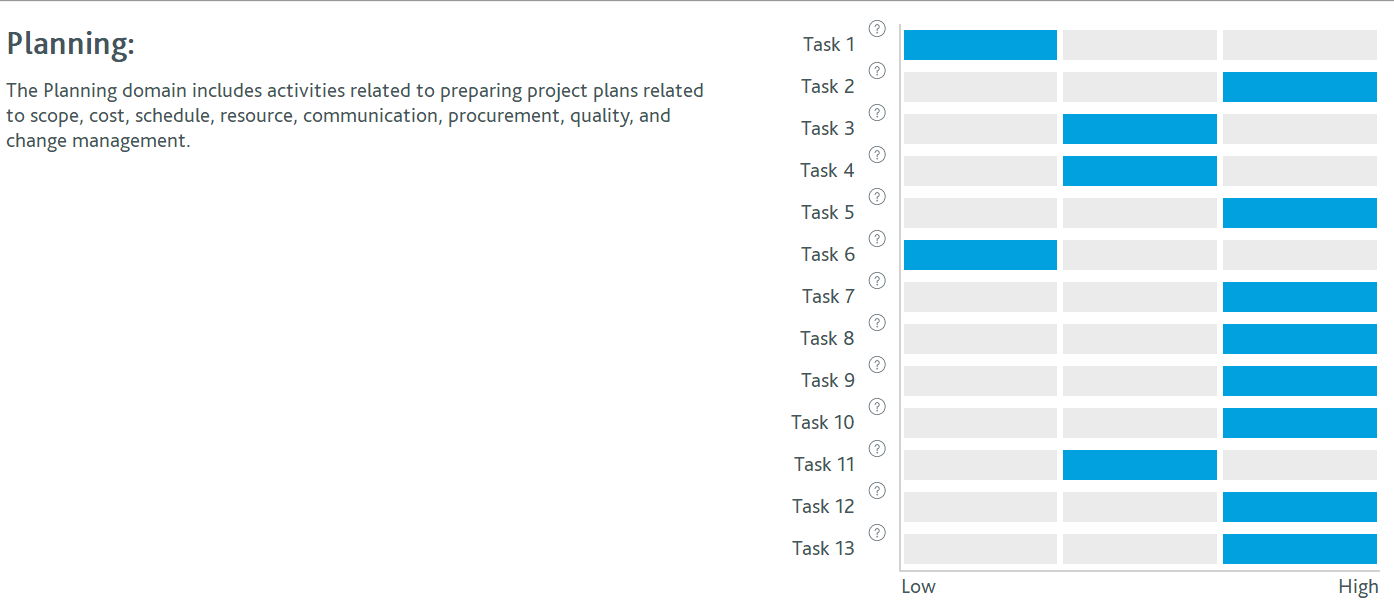Click the help icon next to Task 5
1394x614 pixels.
point(877,197)
